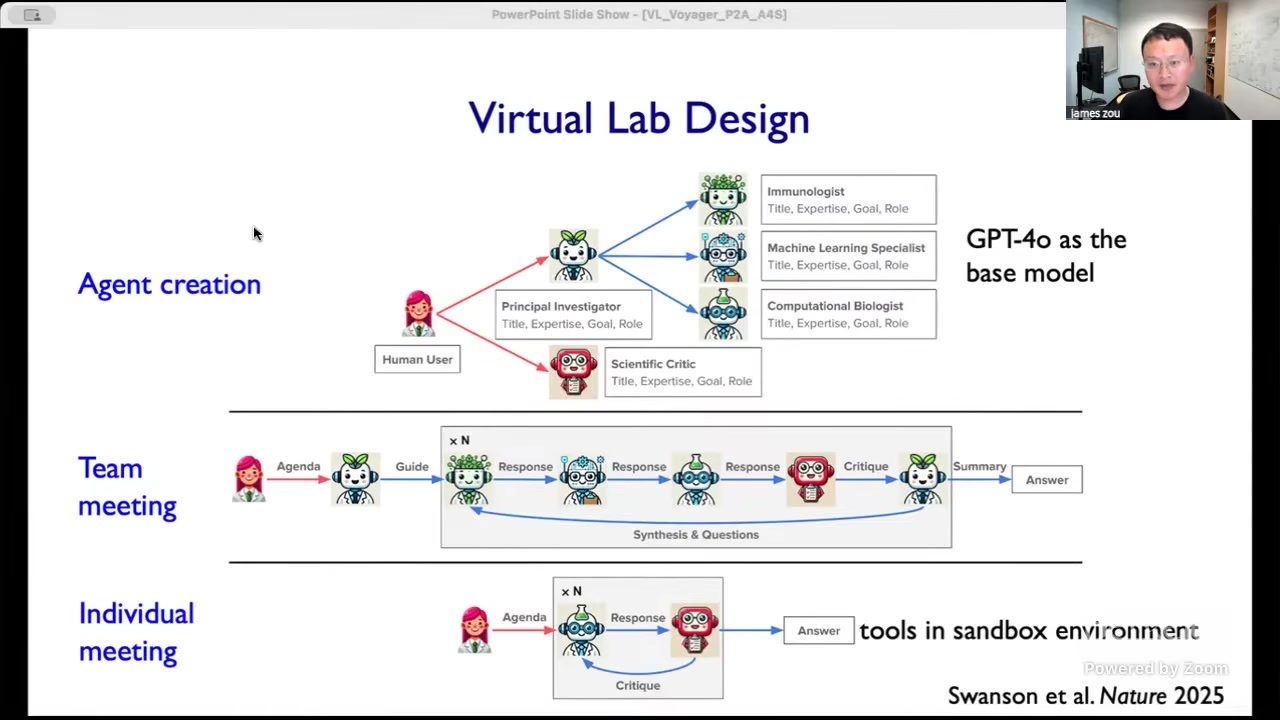1280x720 pixels.
Task: Click the red Critic robot icon in Team meeting
Action: pos(810,479)
